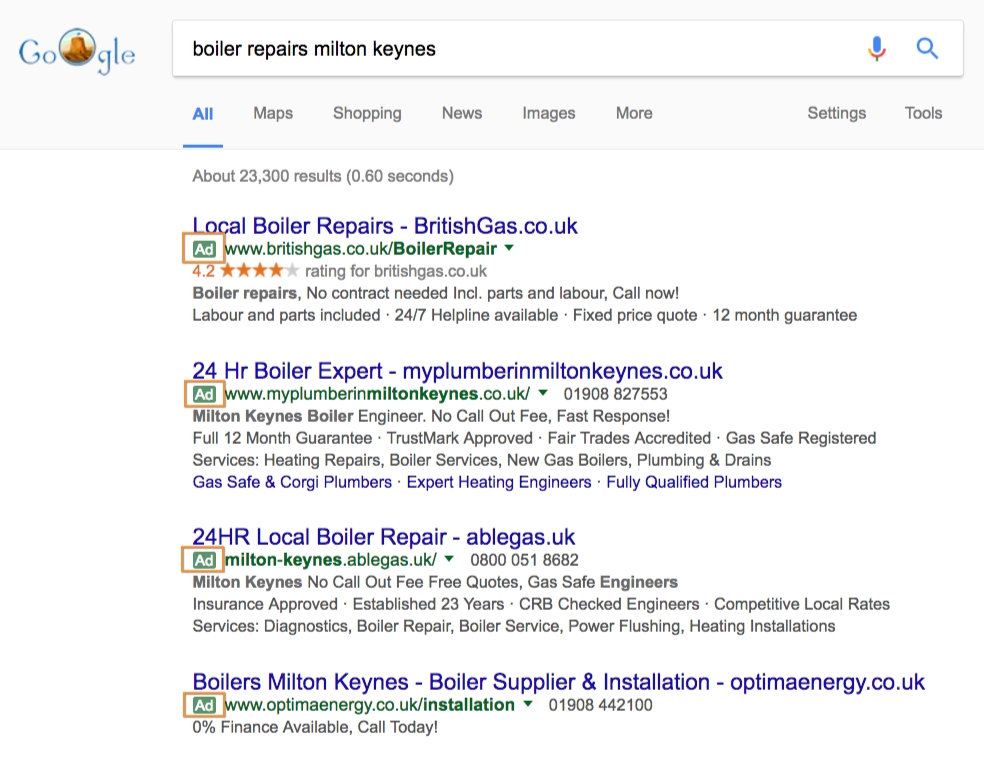Open 24HR Local Boiler Repair ablegas link

(x=383, y=537)
